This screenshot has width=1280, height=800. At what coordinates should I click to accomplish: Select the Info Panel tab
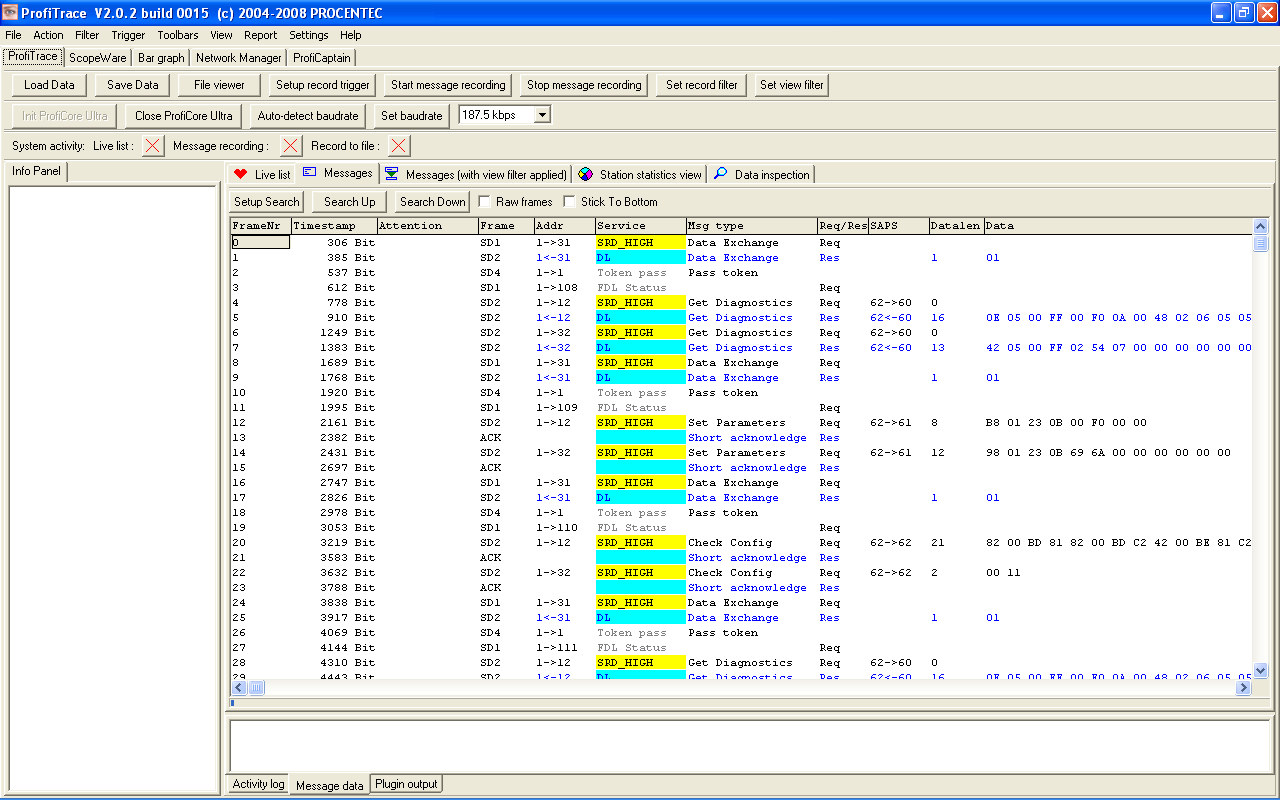pos(37,171)
